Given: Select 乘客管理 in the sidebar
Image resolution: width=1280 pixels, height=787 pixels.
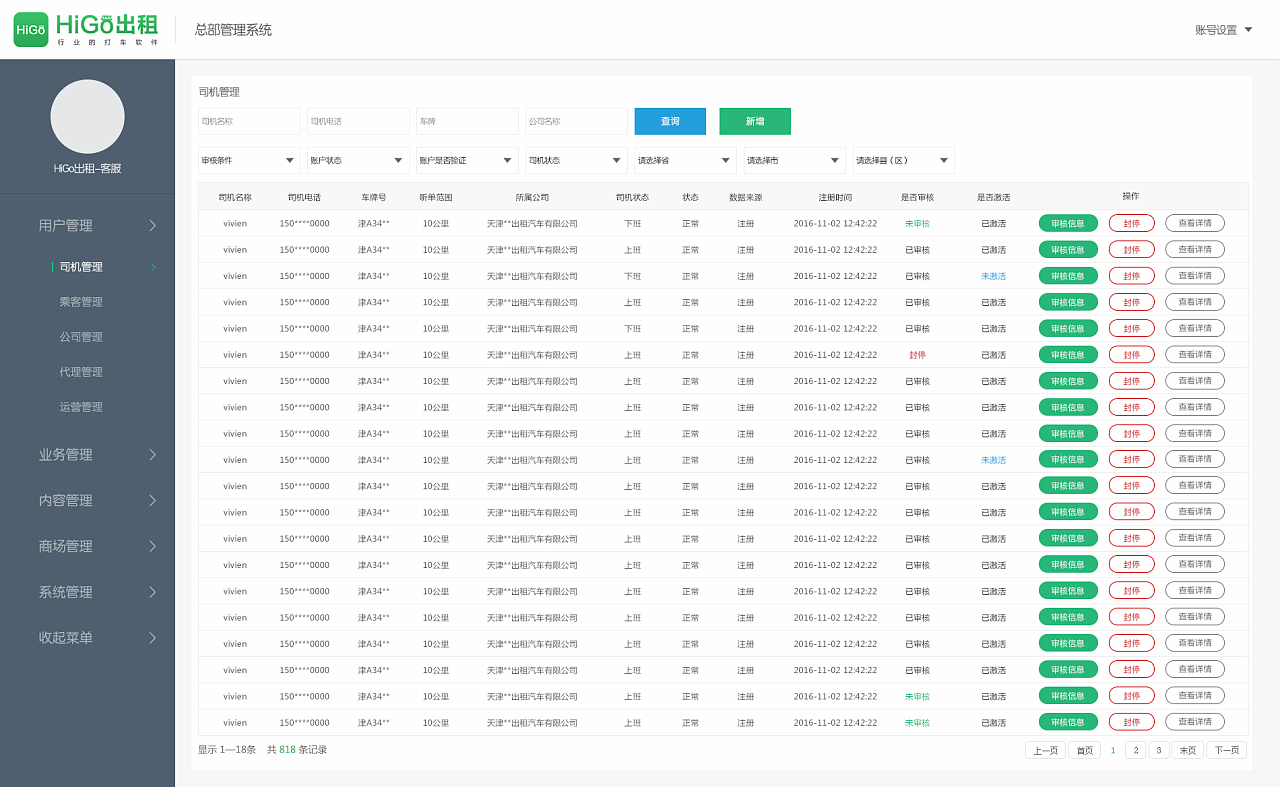Looking at the screenshot, I should (81, 302).
